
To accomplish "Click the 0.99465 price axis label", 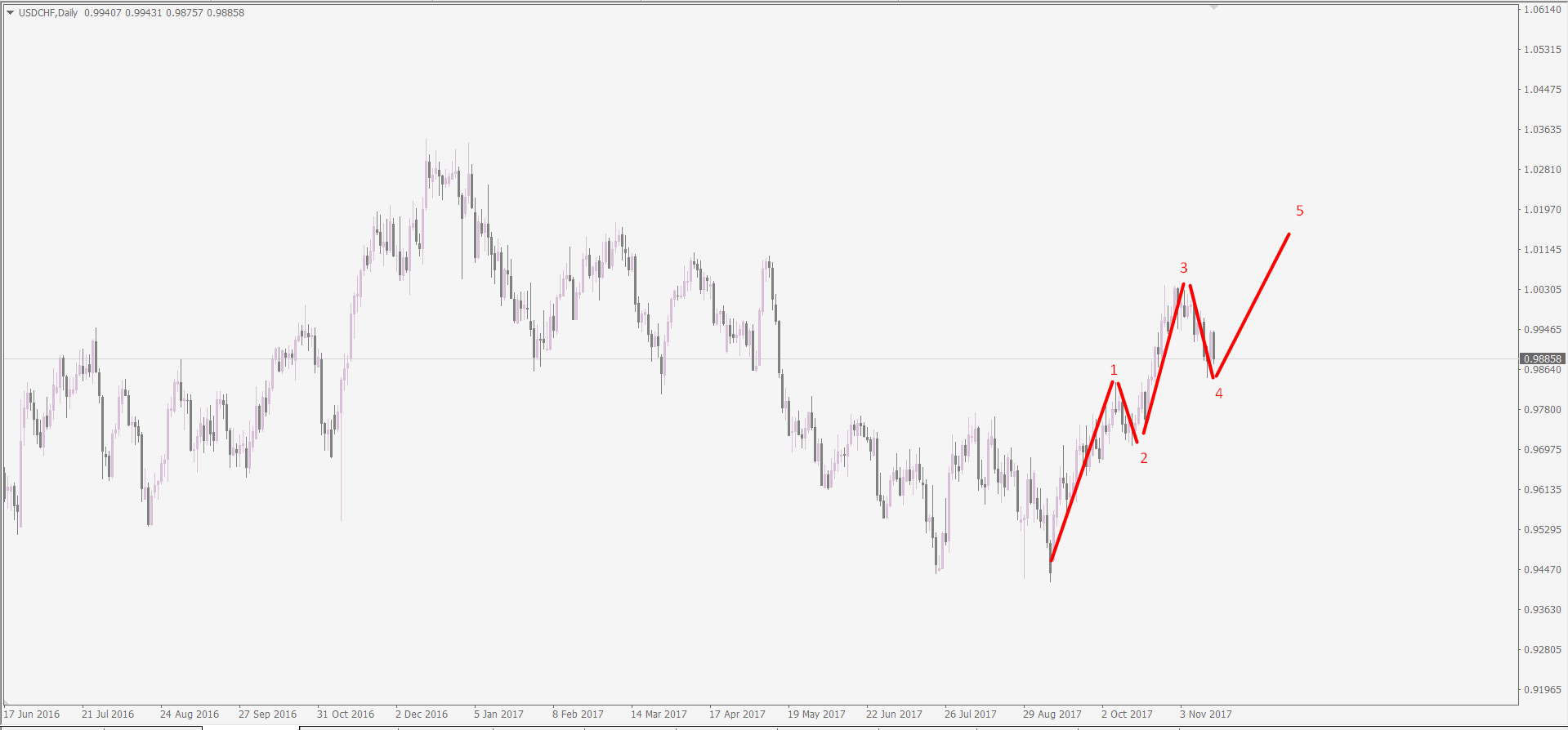I will 1543,330.
